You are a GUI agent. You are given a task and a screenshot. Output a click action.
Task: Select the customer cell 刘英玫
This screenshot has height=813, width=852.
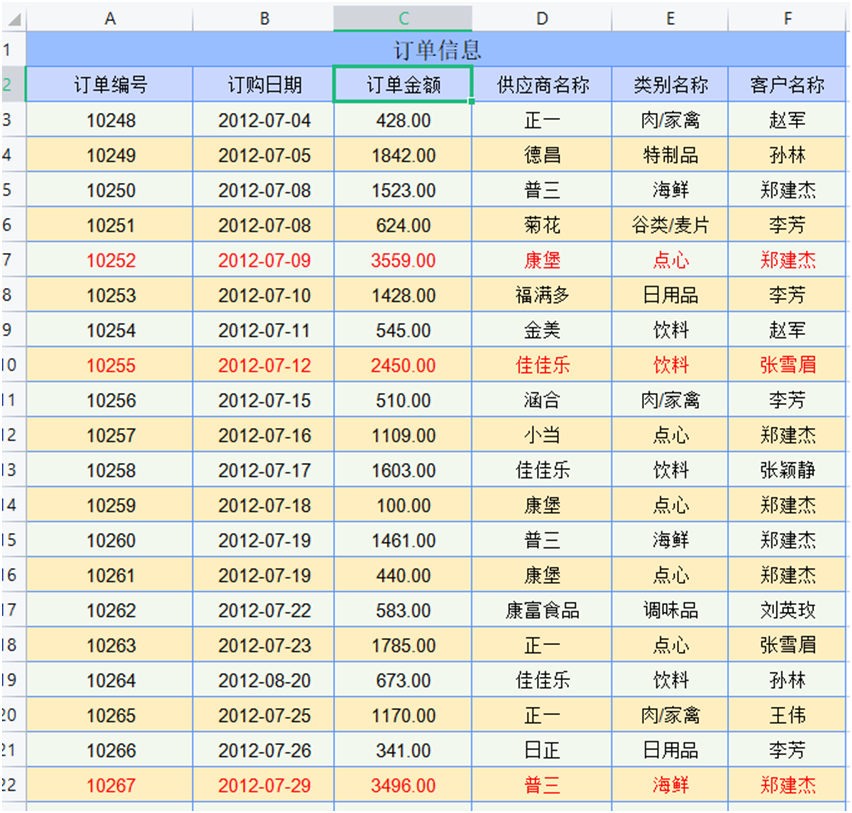(787, 610)
